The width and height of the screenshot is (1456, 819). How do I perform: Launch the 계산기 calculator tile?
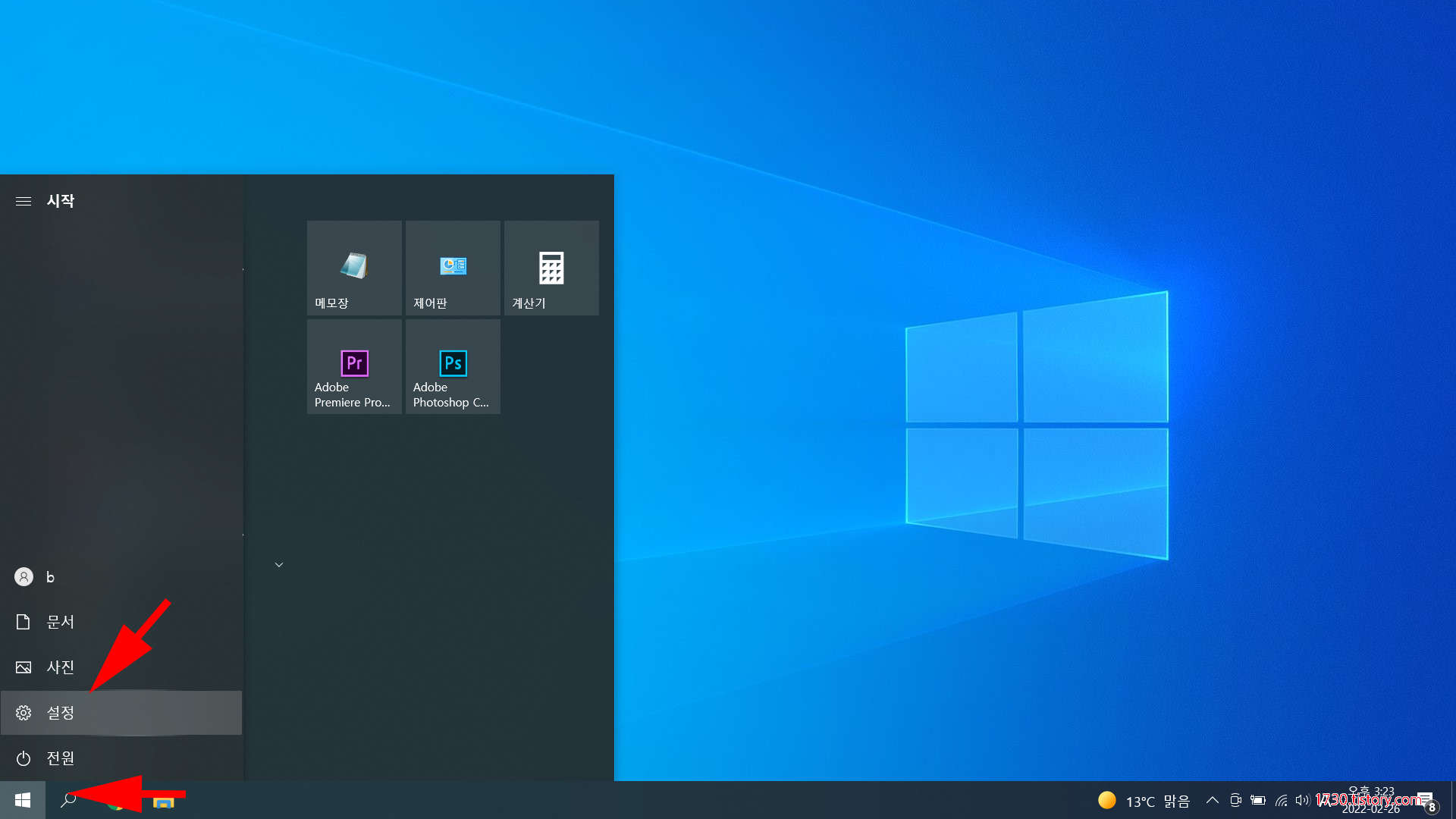[551, 268]
